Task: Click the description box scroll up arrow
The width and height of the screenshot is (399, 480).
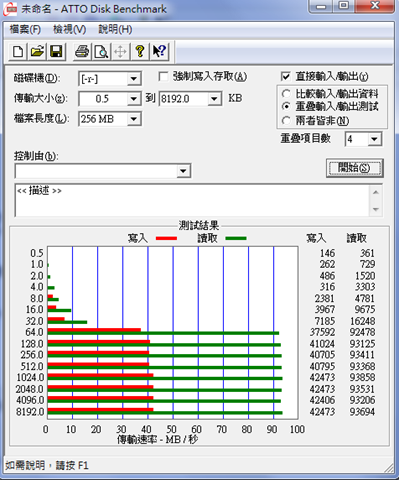Action: coord(376,192)
